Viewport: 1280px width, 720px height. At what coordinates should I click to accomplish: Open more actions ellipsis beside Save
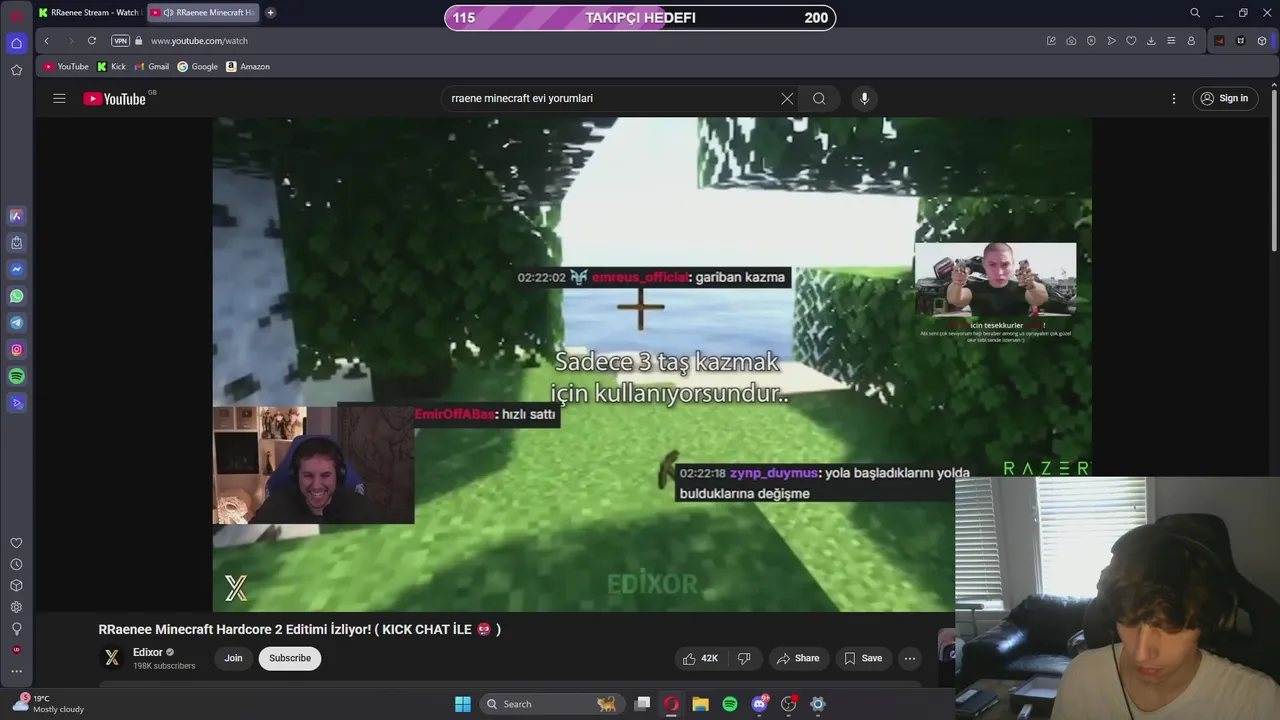[909, 658]
